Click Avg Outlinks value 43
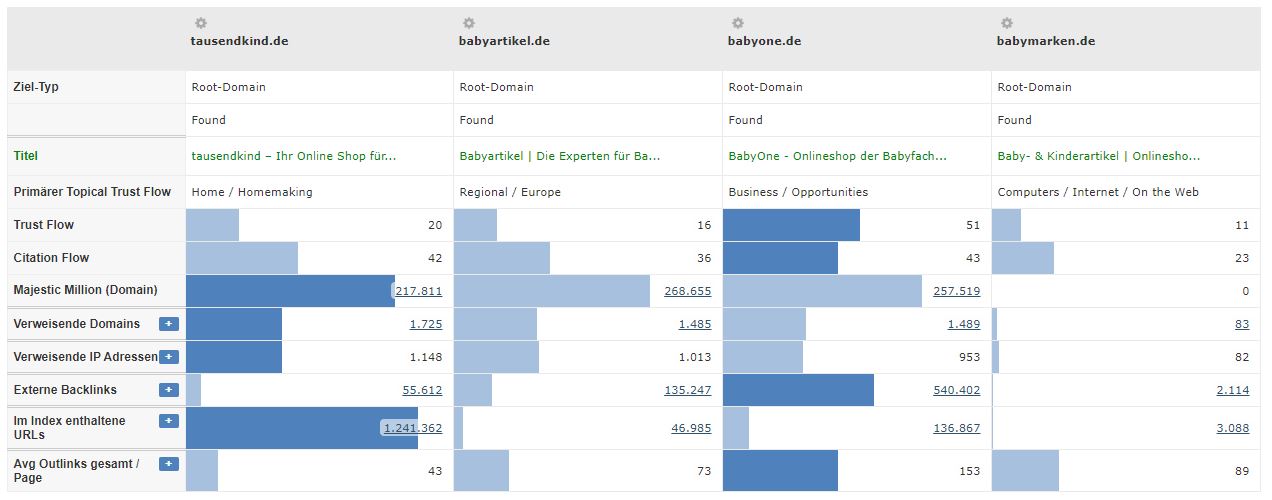The width and height of the screenshot is (1272, 500). pyautogui.click(x=434, y=471)
